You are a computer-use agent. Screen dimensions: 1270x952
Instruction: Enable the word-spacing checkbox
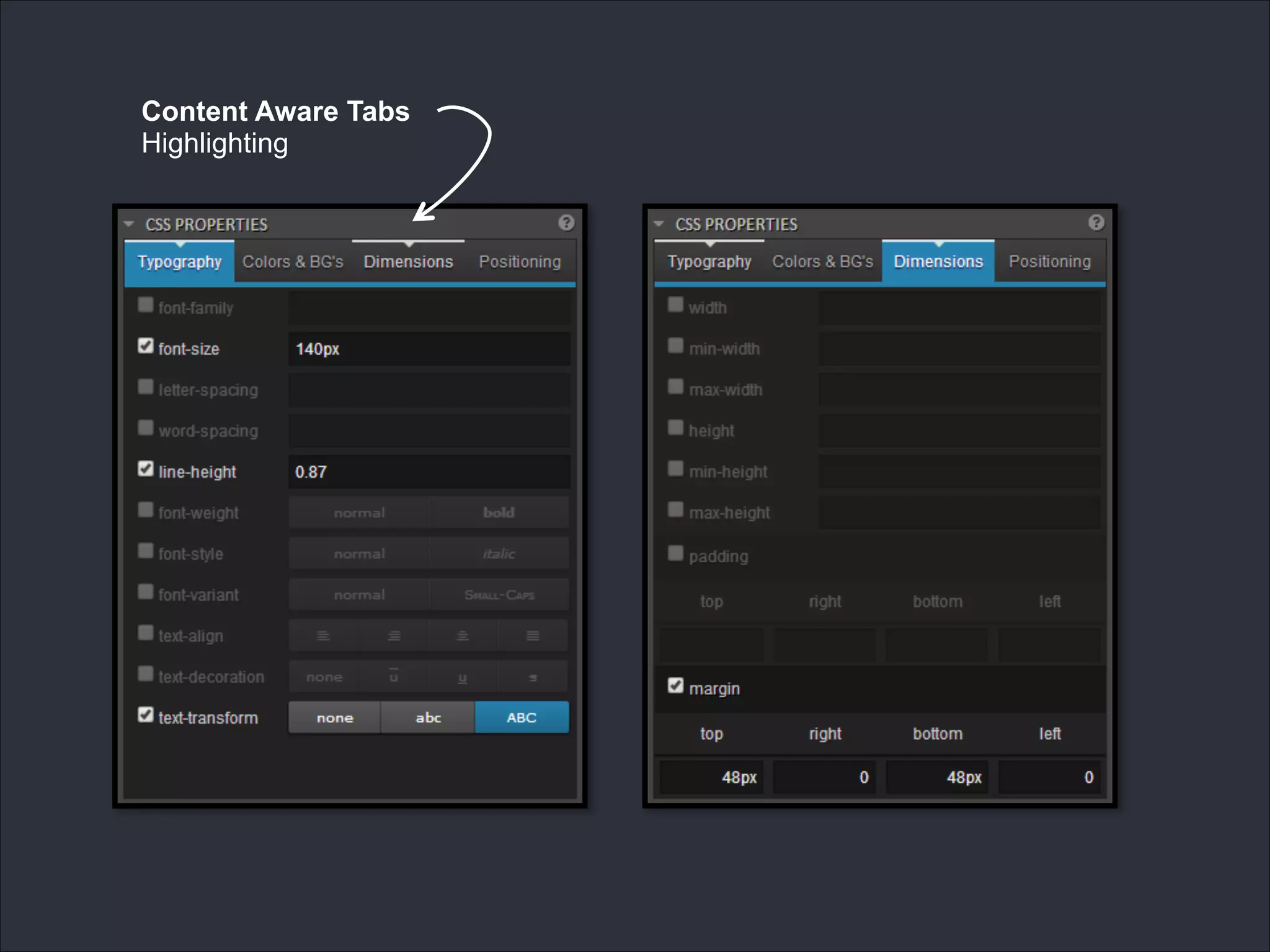(x=146, y=428)
